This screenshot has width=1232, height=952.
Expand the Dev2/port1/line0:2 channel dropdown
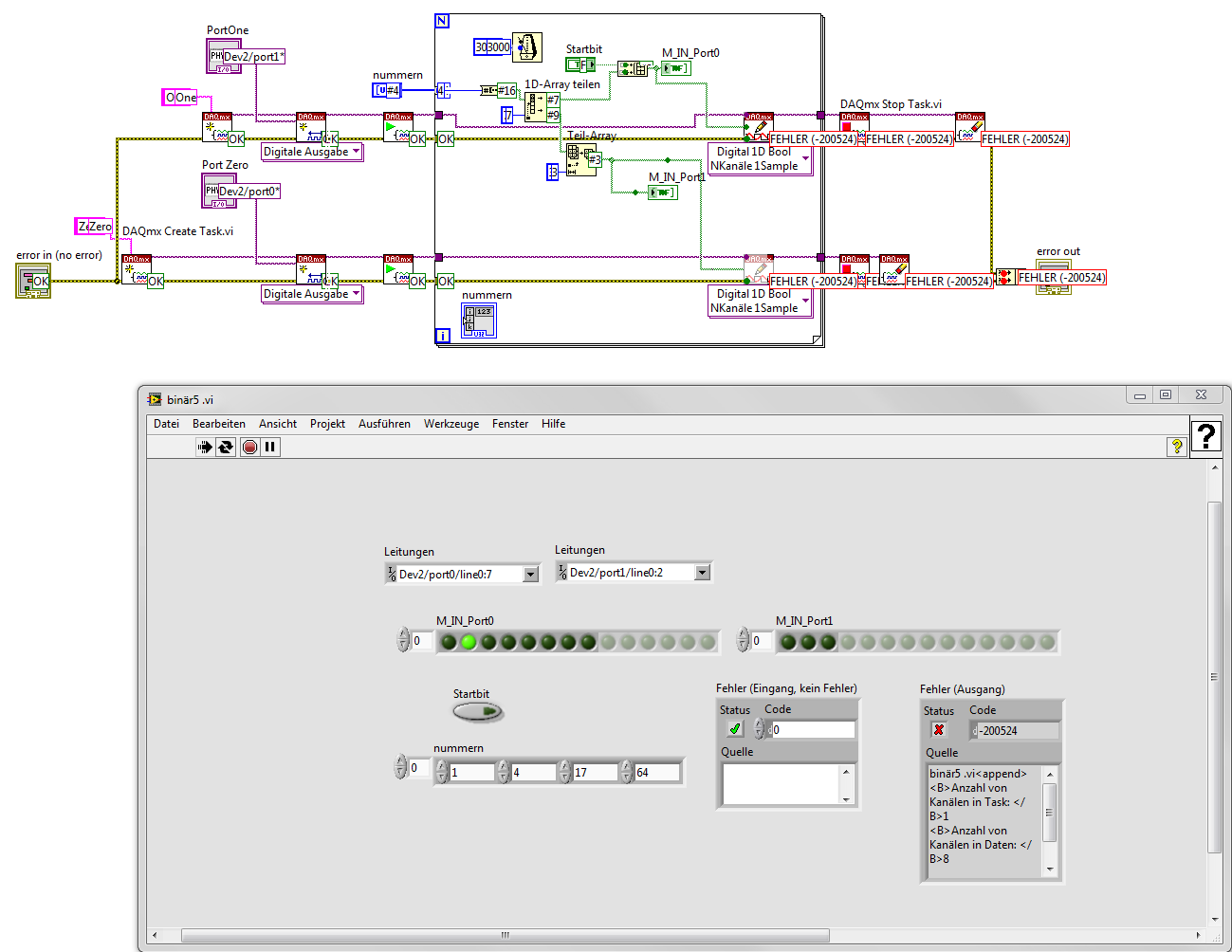pos(702,572)
